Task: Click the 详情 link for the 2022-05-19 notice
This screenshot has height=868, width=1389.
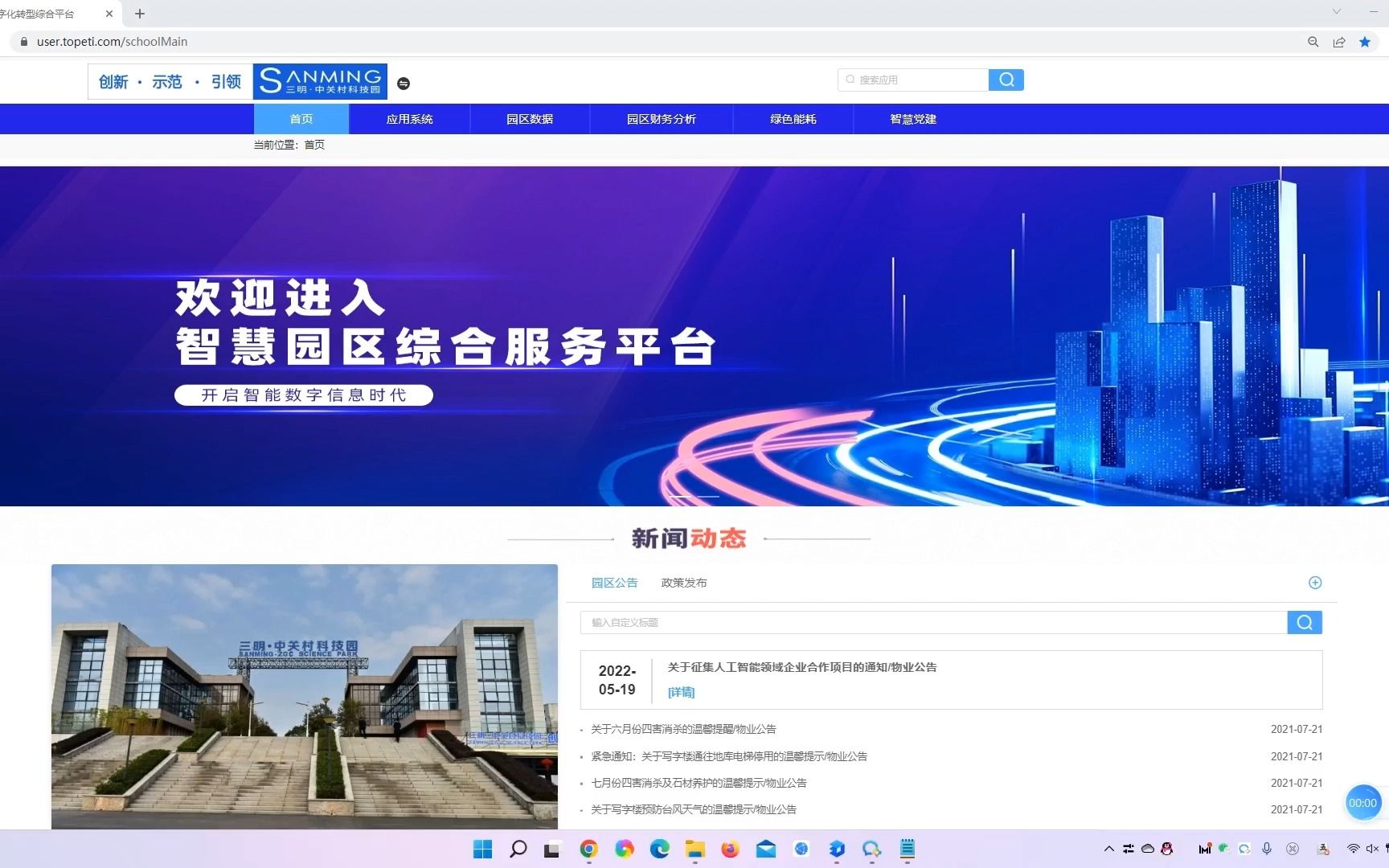Action: [x=680, y=692]
